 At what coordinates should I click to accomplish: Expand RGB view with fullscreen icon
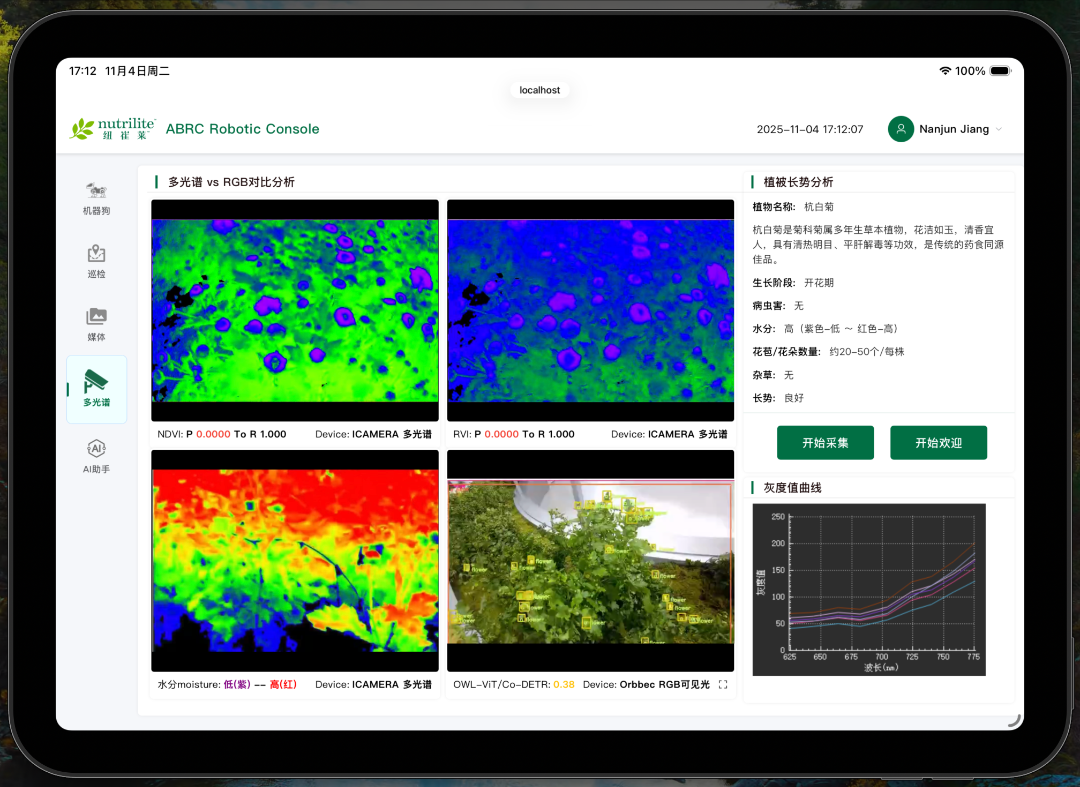pos(723,685)
